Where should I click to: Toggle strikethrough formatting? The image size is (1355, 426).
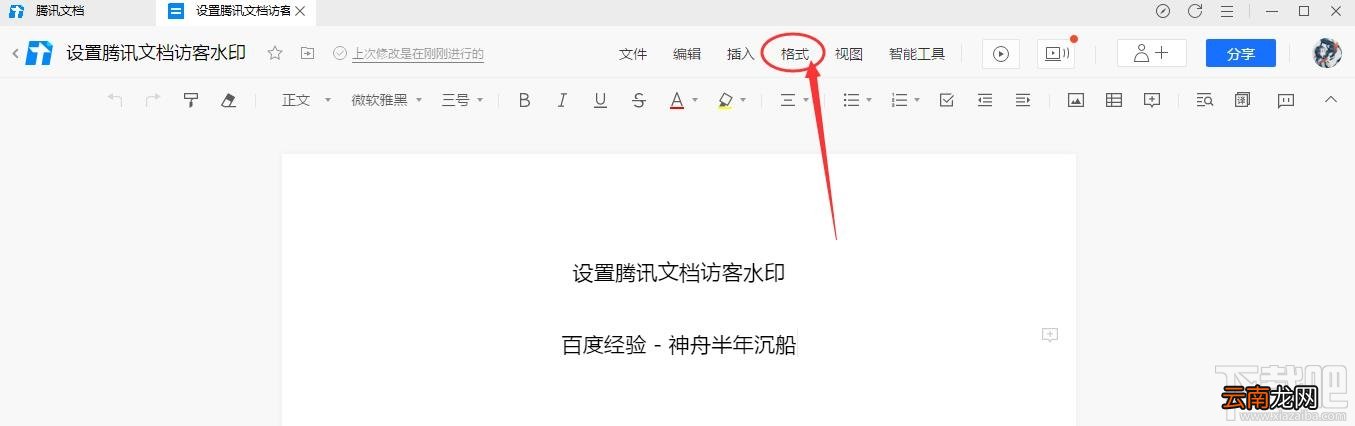(x=639, y=100)
